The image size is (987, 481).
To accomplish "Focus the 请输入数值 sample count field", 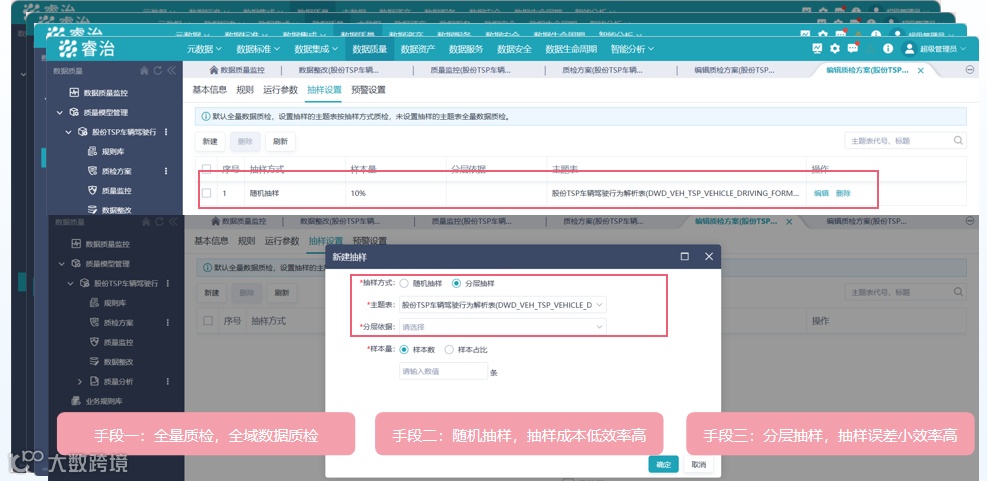I will (x=443, y=371).
